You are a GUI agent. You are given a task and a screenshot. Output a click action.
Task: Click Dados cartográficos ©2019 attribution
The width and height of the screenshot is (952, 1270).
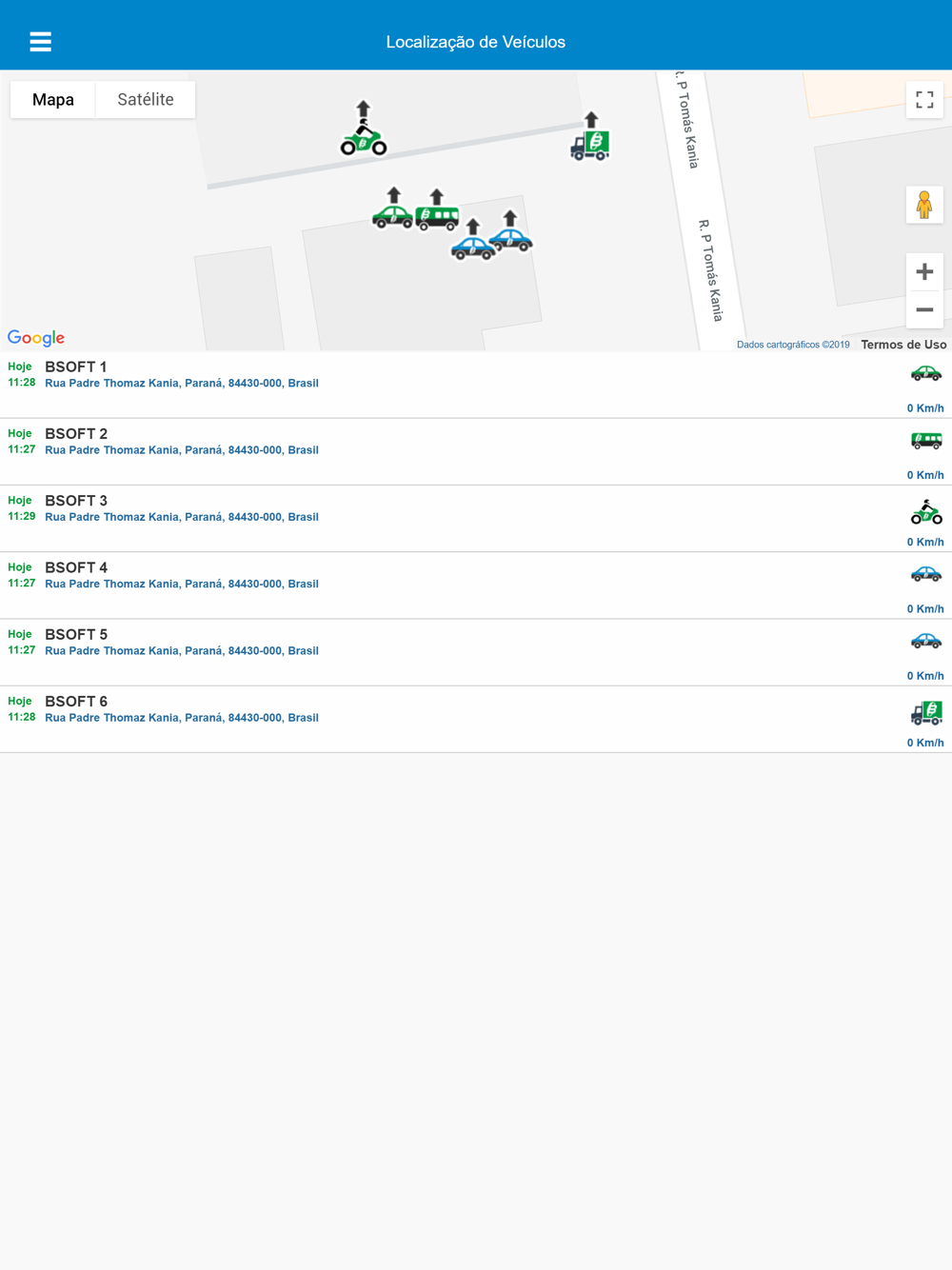(793, 345)
